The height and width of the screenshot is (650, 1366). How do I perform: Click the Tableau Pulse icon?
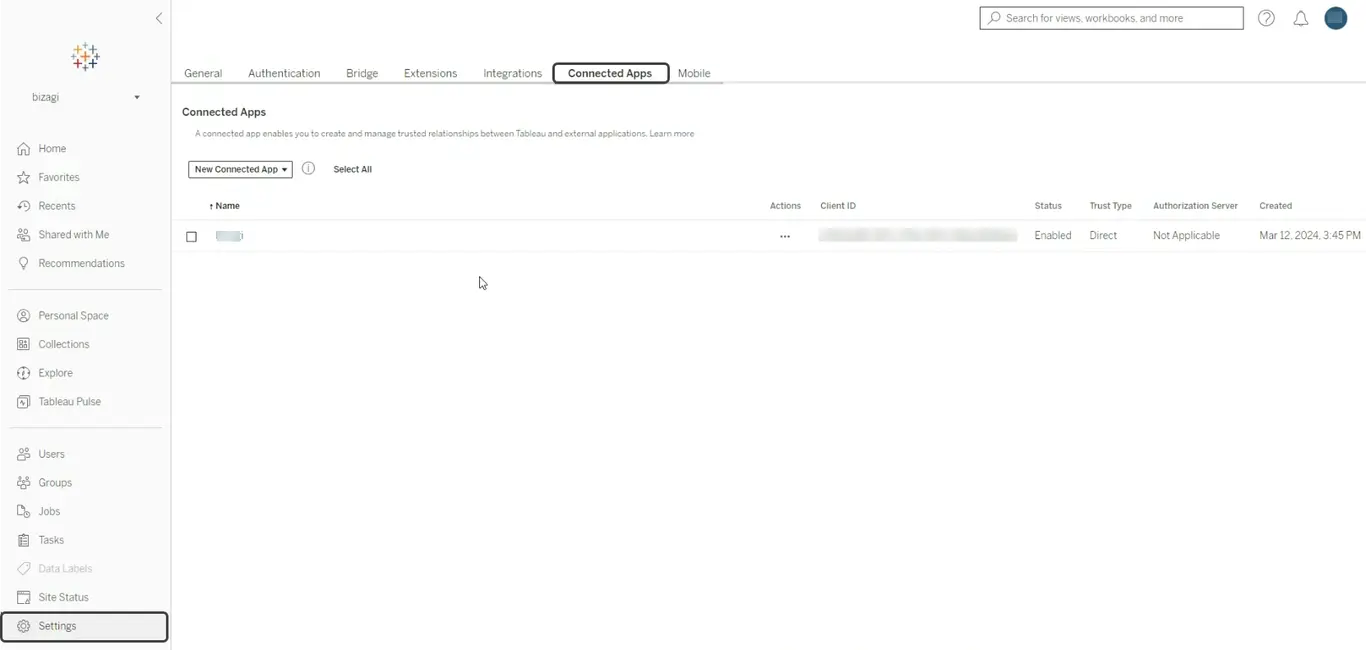24,402
